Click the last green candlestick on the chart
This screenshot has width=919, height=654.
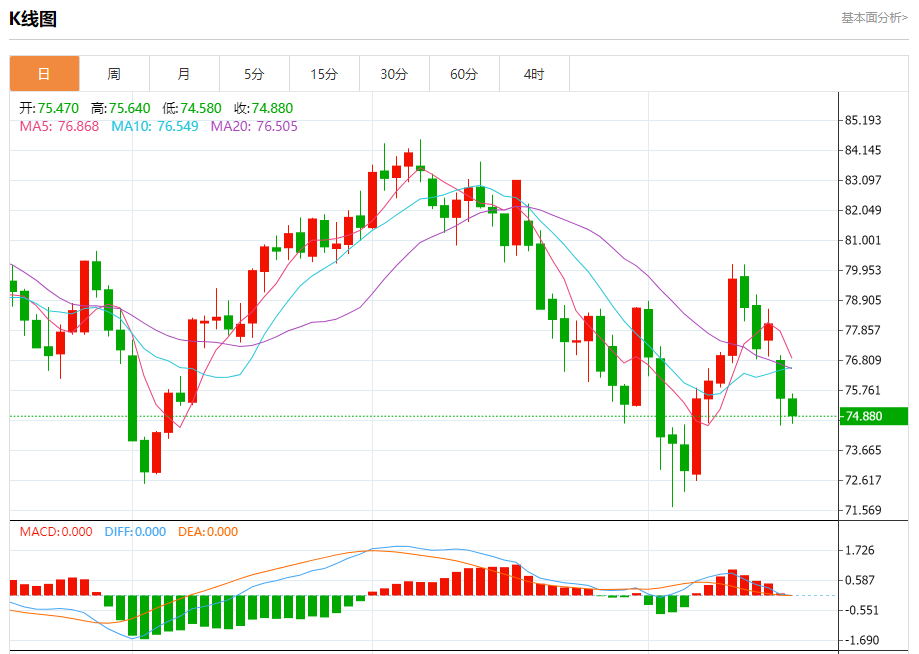tap(793, 407)
